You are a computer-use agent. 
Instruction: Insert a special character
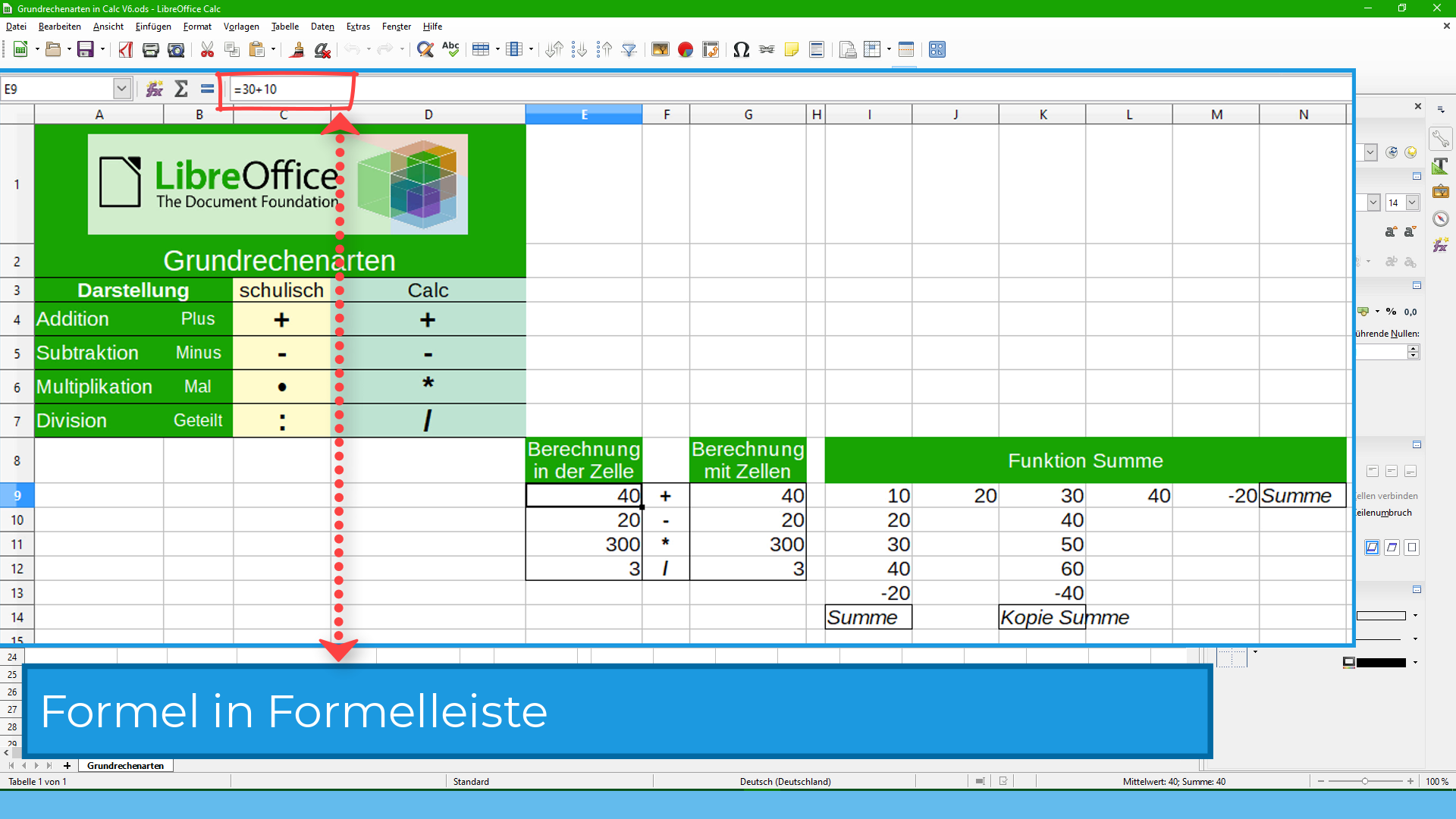tap(741, 49)
